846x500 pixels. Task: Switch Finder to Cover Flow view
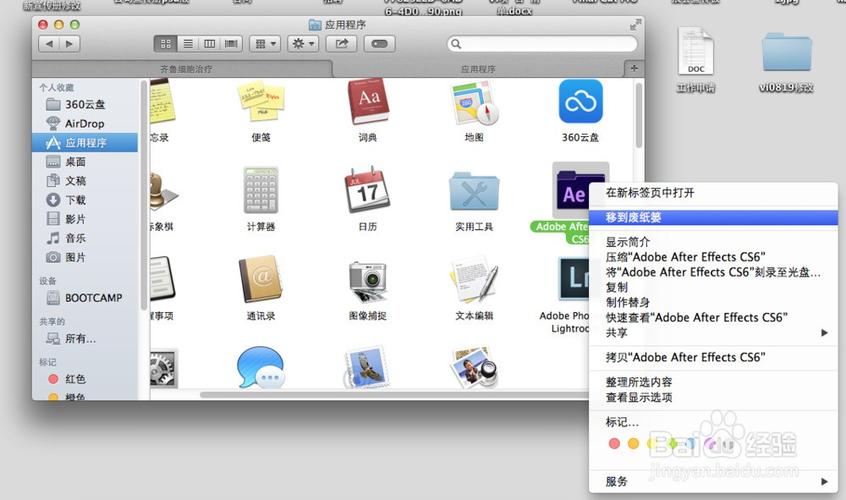pos(231,44)
